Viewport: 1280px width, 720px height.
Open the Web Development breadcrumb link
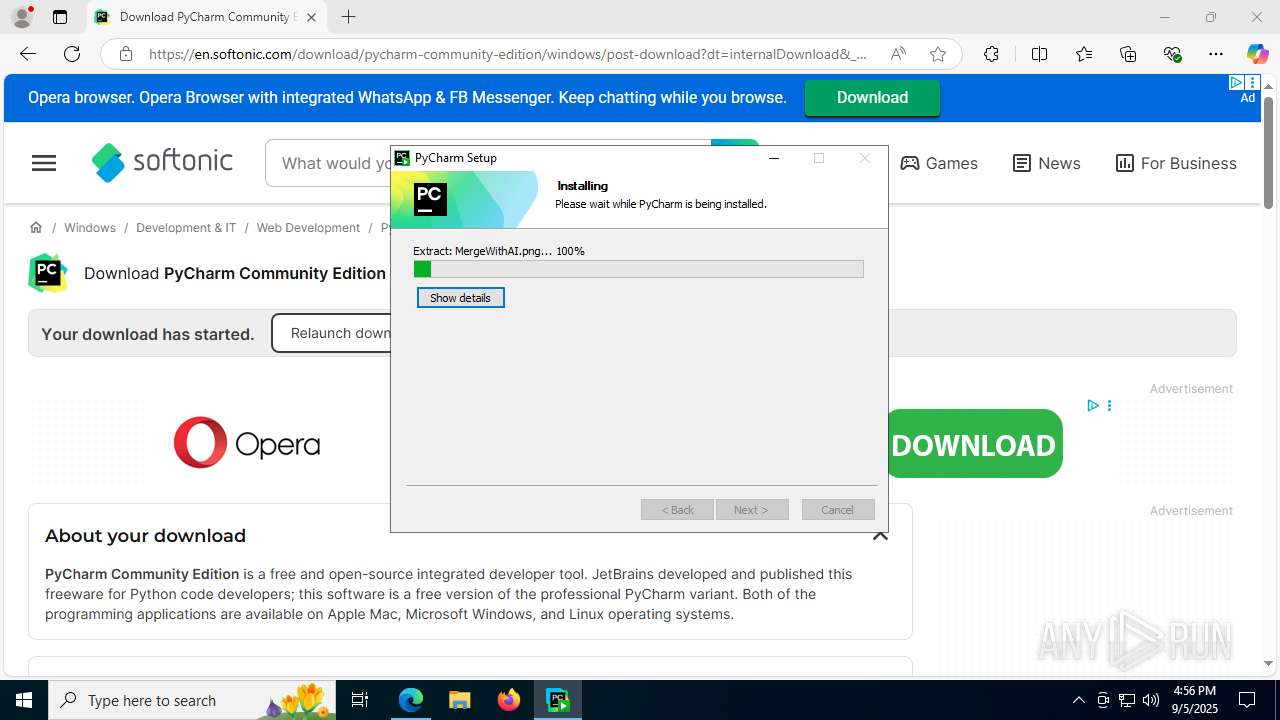tap(308, 228)
